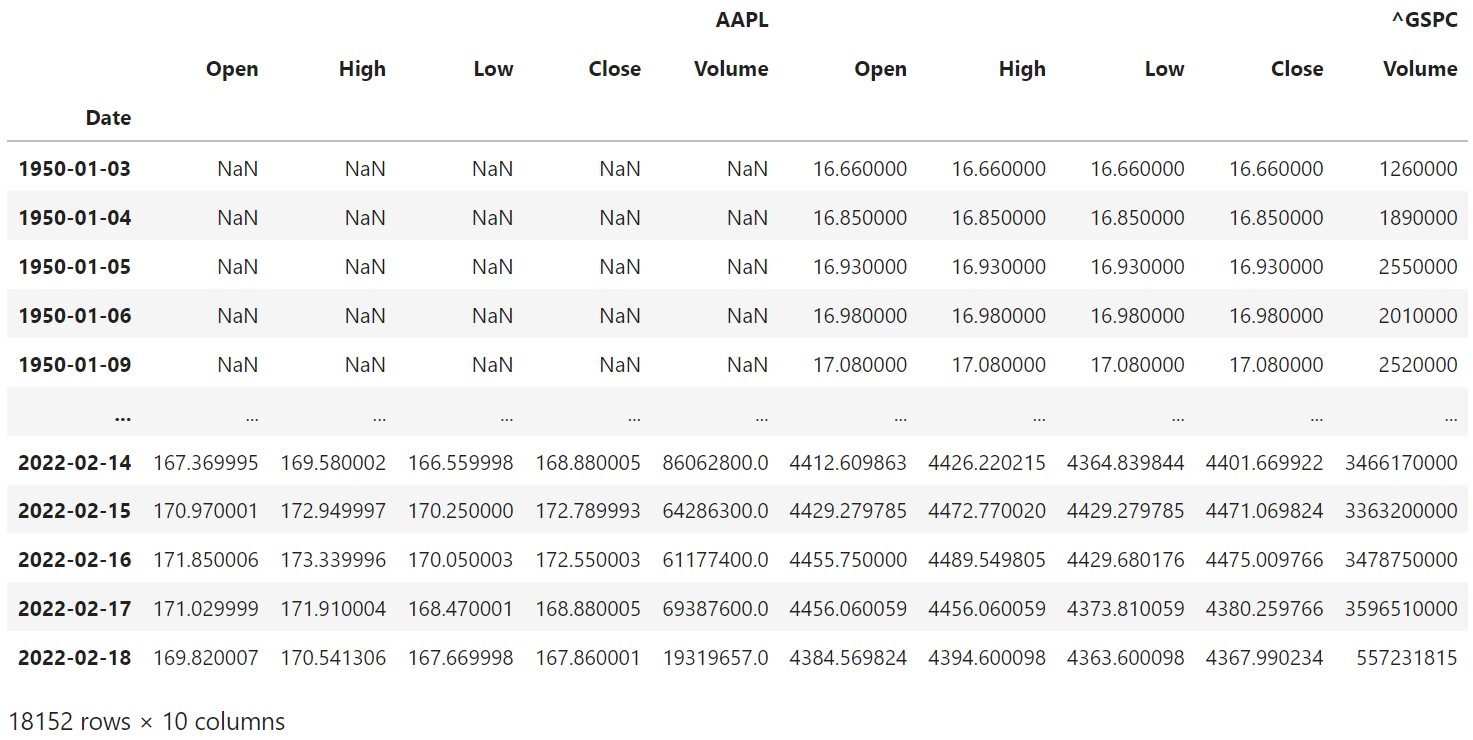Screen dimensions: 1473x740
Task: Select the row index 1950-01-06
Action: [75, 315]
